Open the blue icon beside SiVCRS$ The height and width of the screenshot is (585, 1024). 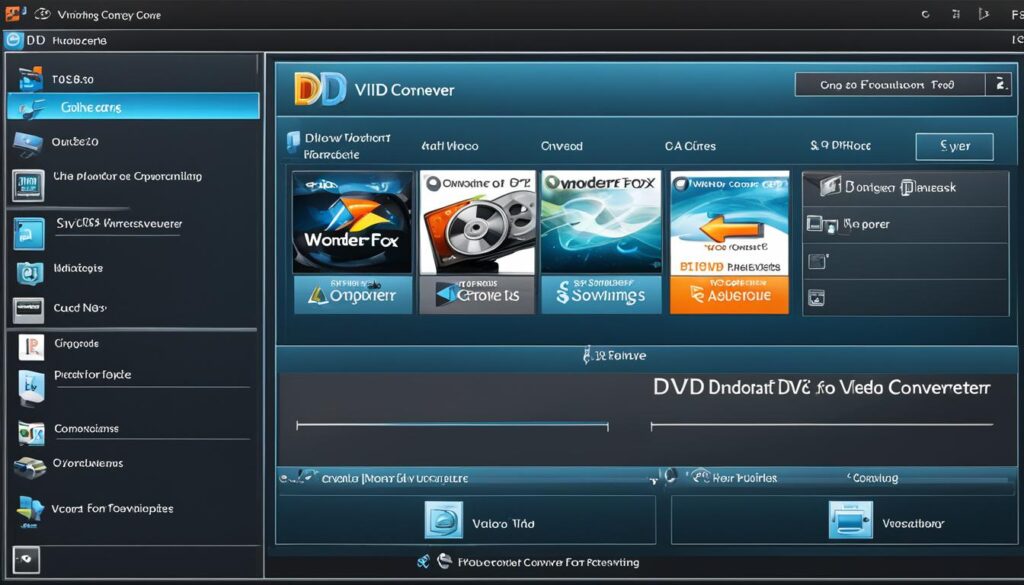29,234
